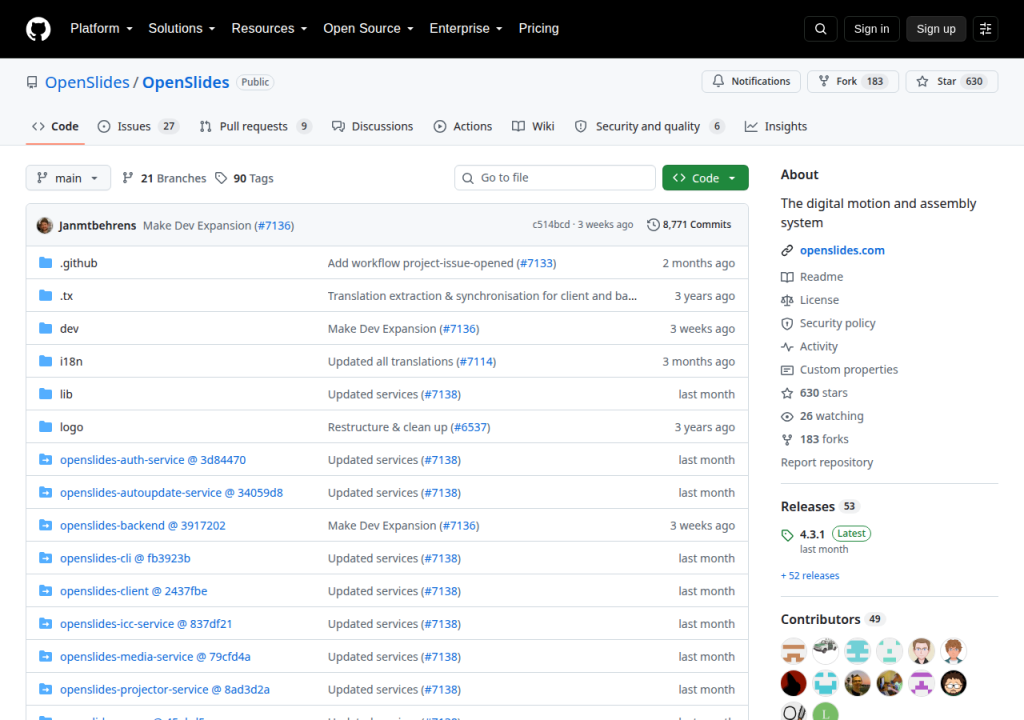This screenshot has height=720, width=1024.
Task: Open submodule openslides-media-service @ 79cfd4a
Action: pyautogui.click(x=155, y=657)
